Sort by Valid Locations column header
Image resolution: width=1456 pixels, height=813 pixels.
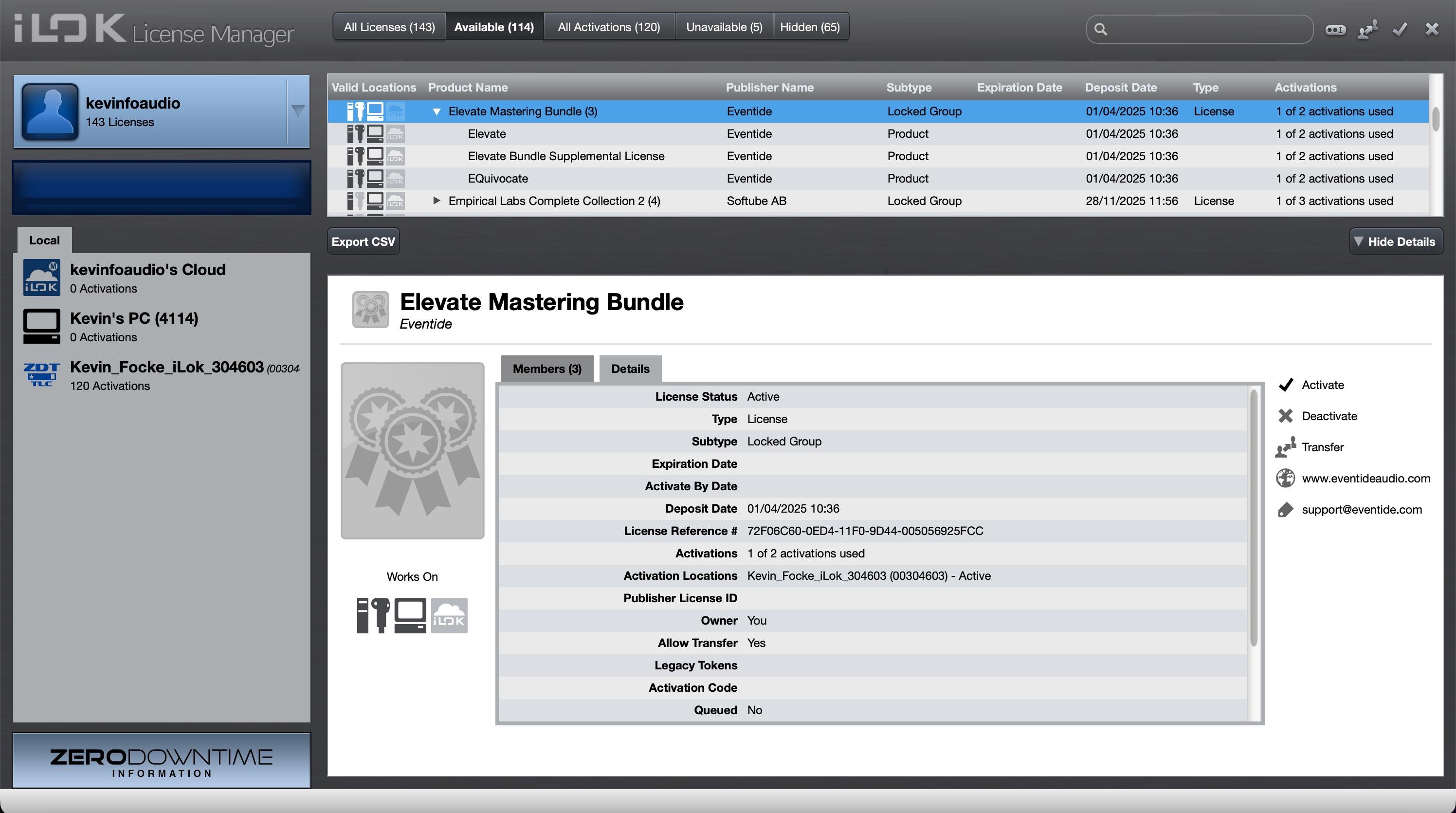coord(373,88)
